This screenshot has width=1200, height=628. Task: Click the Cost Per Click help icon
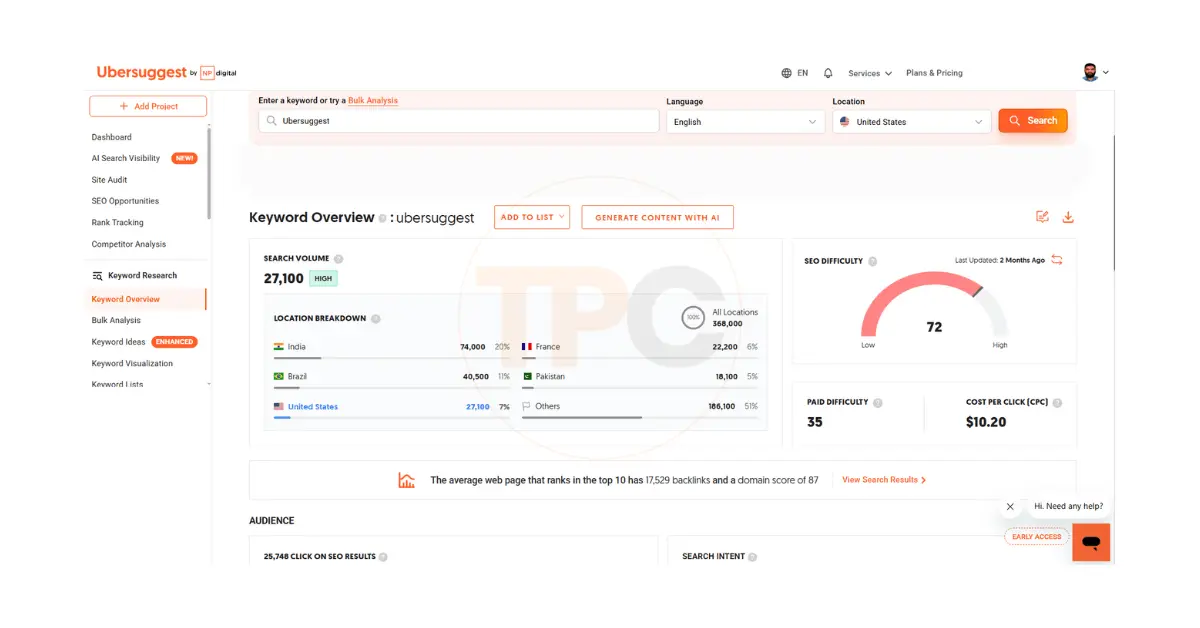pos(1057,403)
